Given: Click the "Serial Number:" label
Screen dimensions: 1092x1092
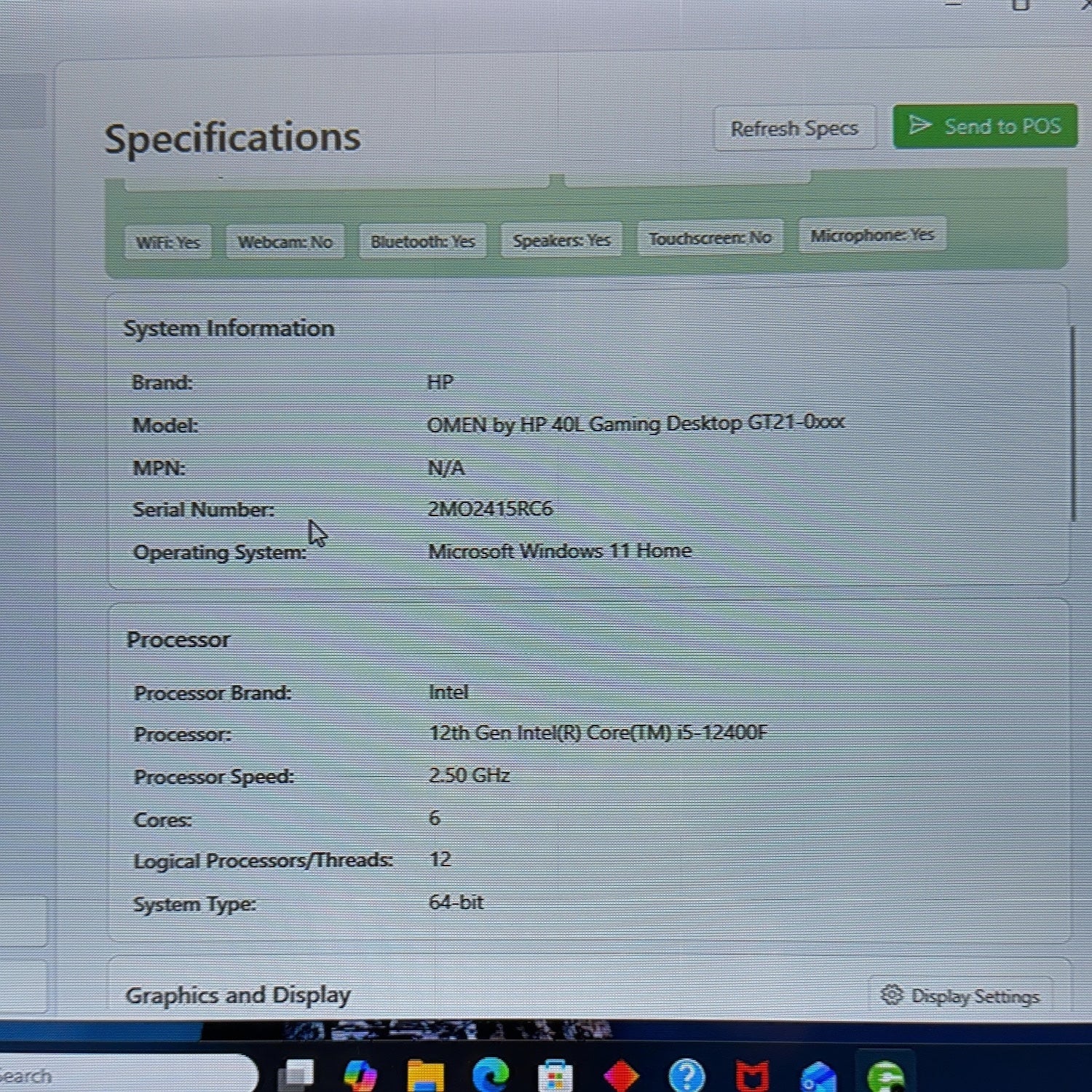Looking at the screenshot, I should click(204, 510).
